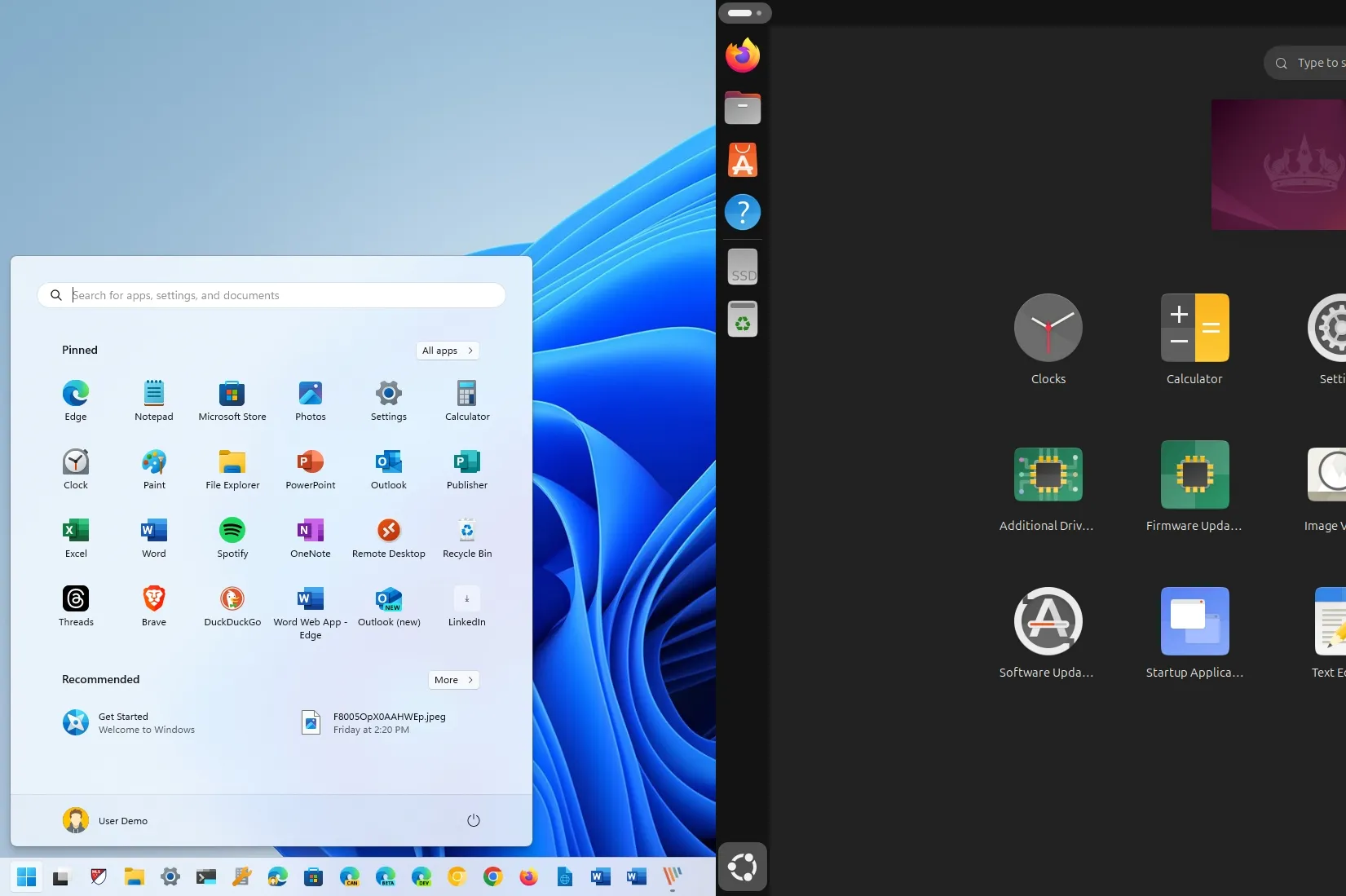
Task: Click the More button under Recommended
Action: (x=453, y=679)
